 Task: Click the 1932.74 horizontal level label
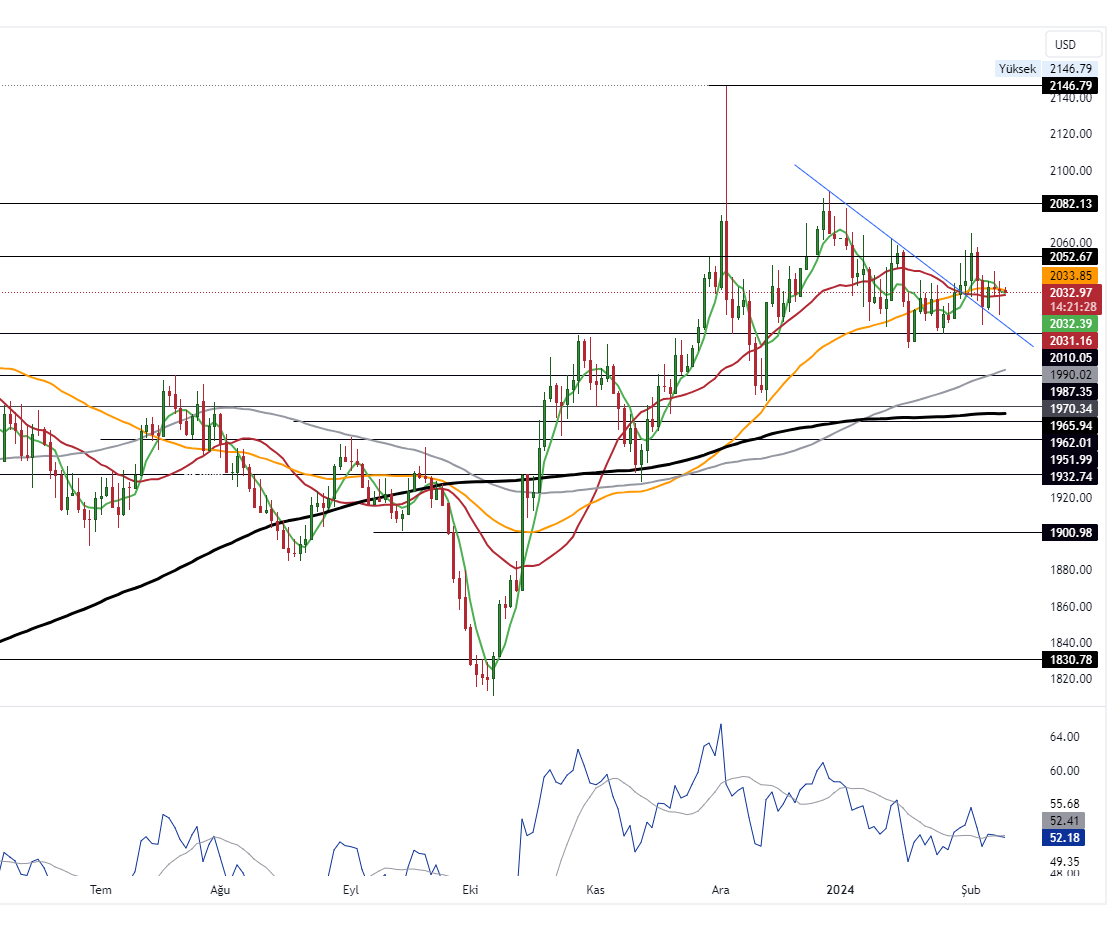[x=1069, y=475]
